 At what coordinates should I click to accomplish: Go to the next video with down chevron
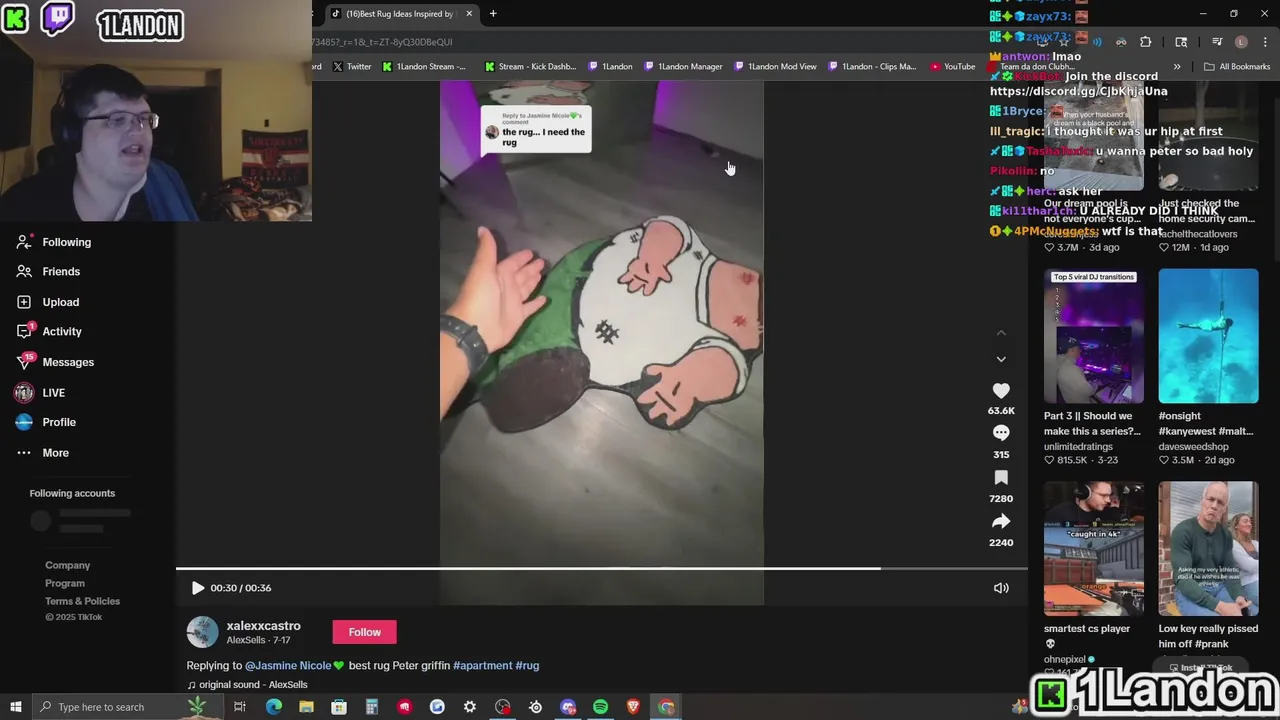click(x=1001, y=359)
